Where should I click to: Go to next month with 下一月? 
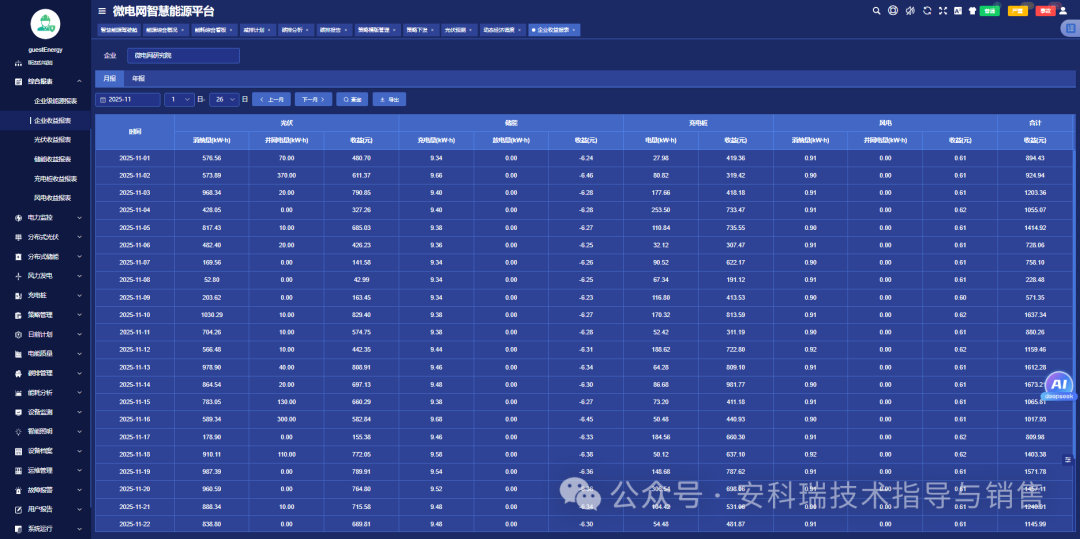[313, 100]
